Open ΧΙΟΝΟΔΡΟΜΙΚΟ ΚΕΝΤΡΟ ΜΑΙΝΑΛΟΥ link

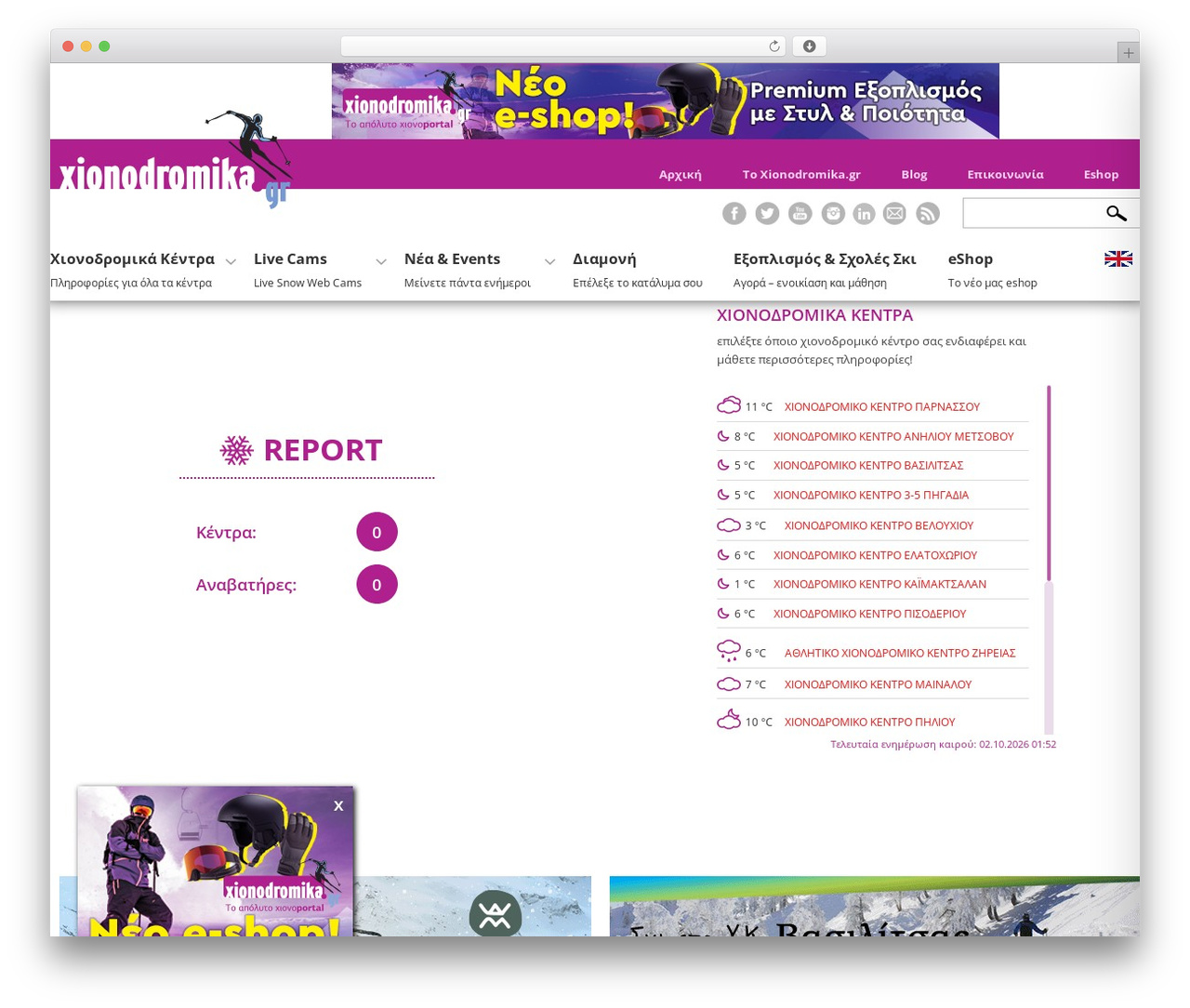(878, 684)
